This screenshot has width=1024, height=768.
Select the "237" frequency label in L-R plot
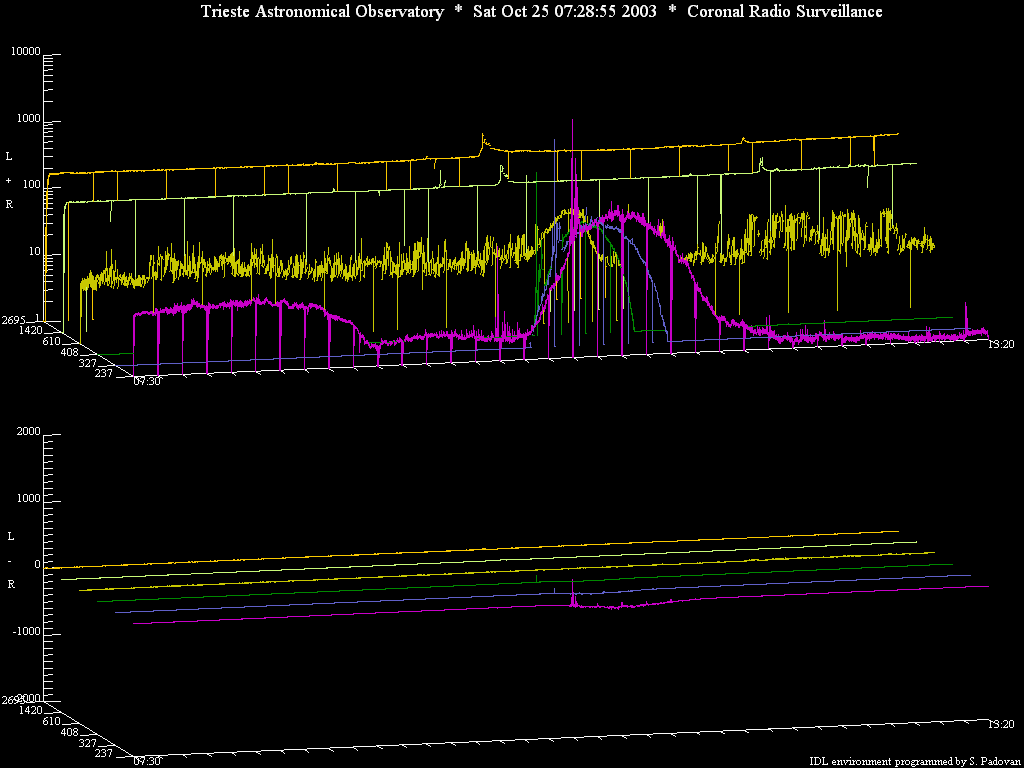104,752
